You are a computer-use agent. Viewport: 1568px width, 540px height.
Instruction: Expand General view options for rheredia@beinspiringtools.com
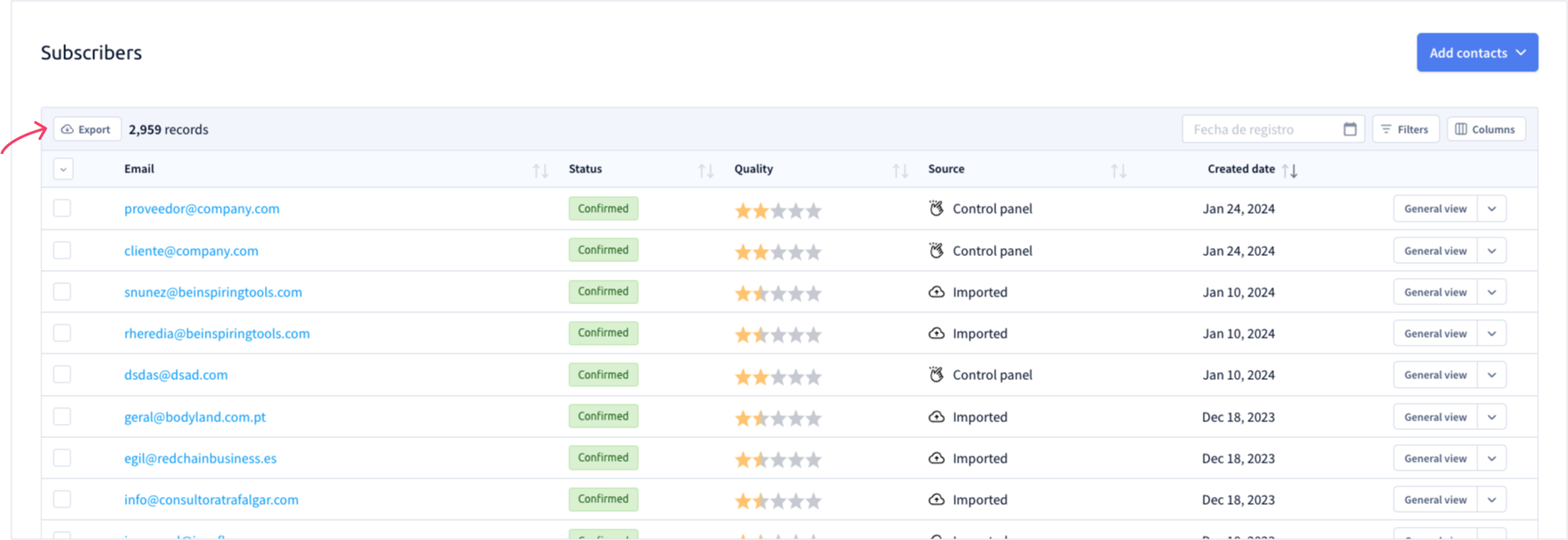pos(1492,333)
